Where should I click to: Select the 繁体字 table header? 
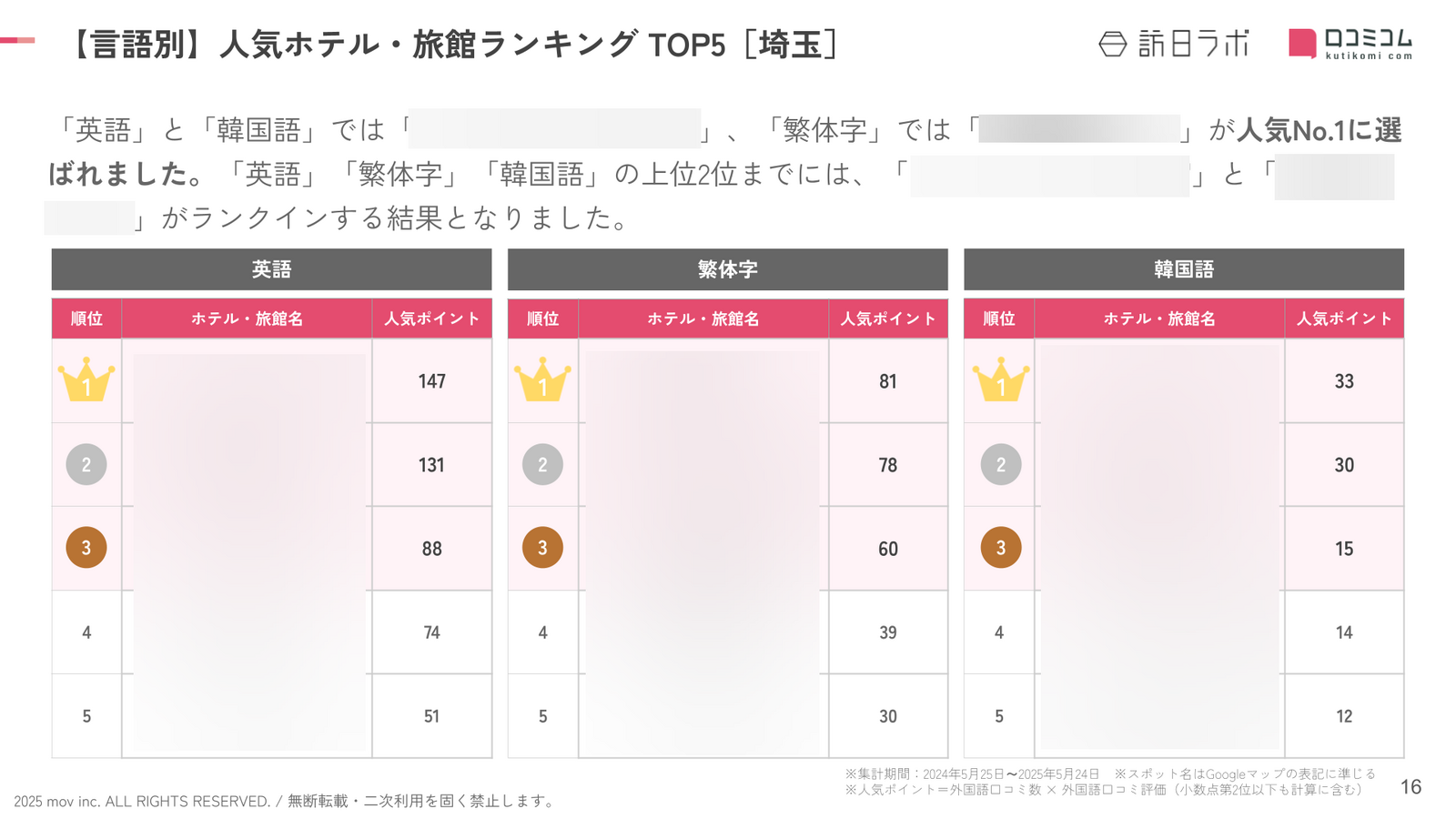pyautogui.click(x=727, y=269)
